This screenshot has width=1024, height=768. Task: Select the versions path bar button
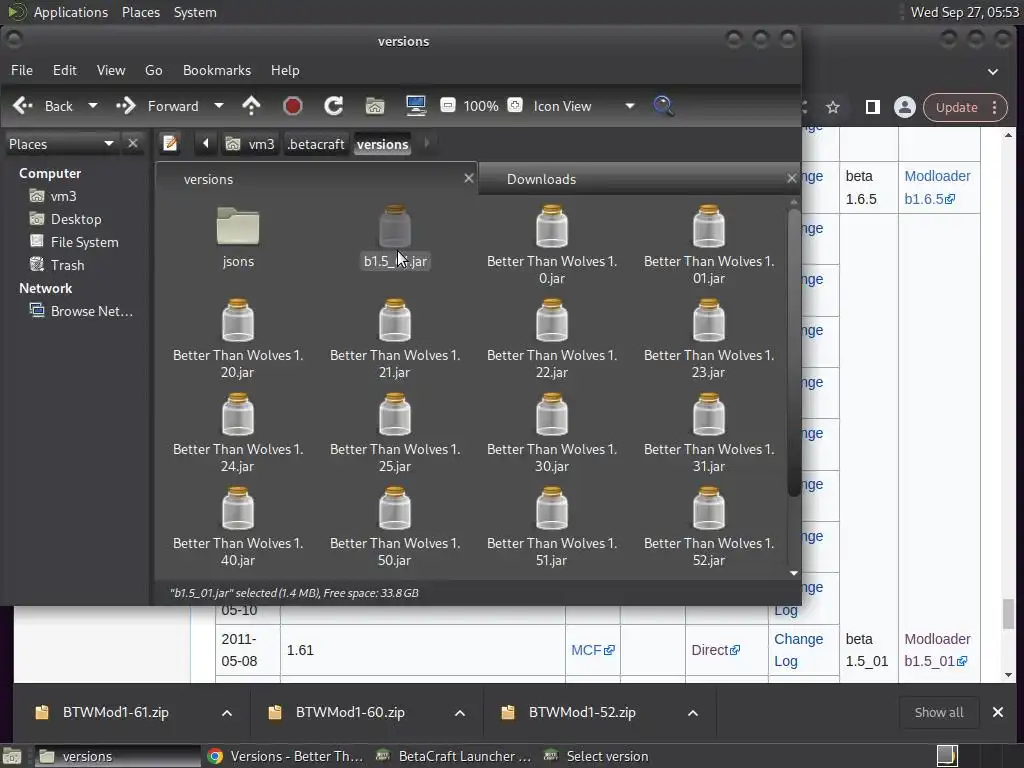click(x=383, y=144)
